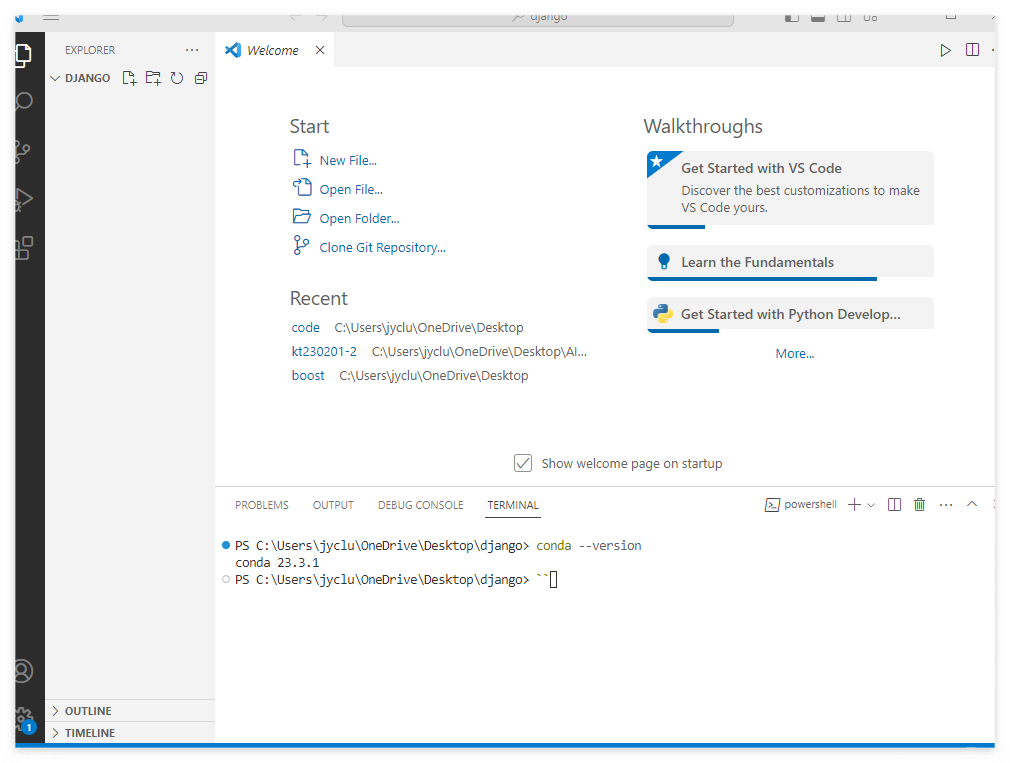This screenshot has height=763, width=1010.
Task: Click the Open Folder icon under Start
Action: click(301, 216)
